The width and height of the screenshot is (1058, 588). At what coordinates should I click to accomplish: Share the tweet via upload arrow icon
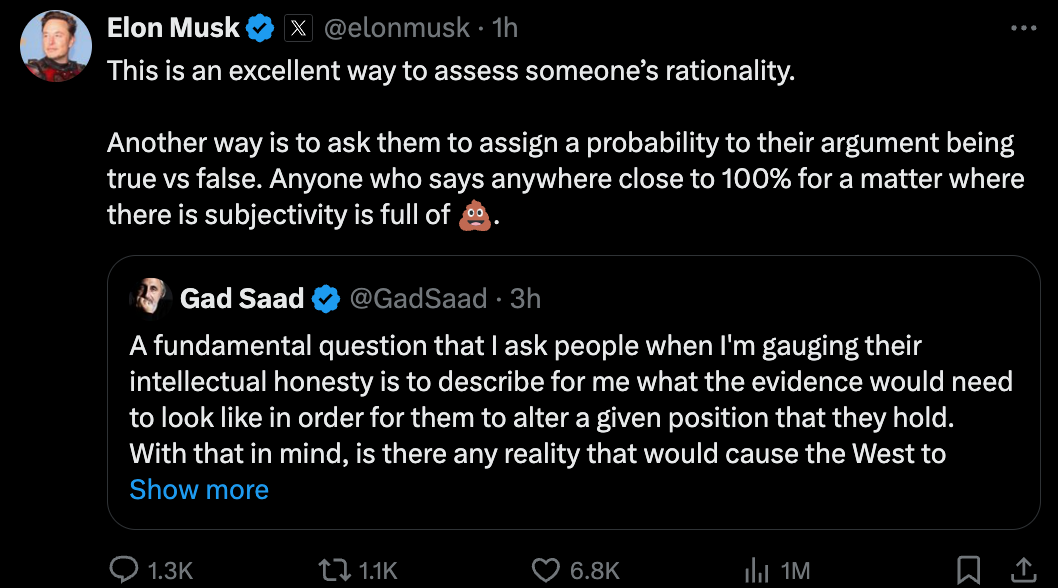[1023, 570]
